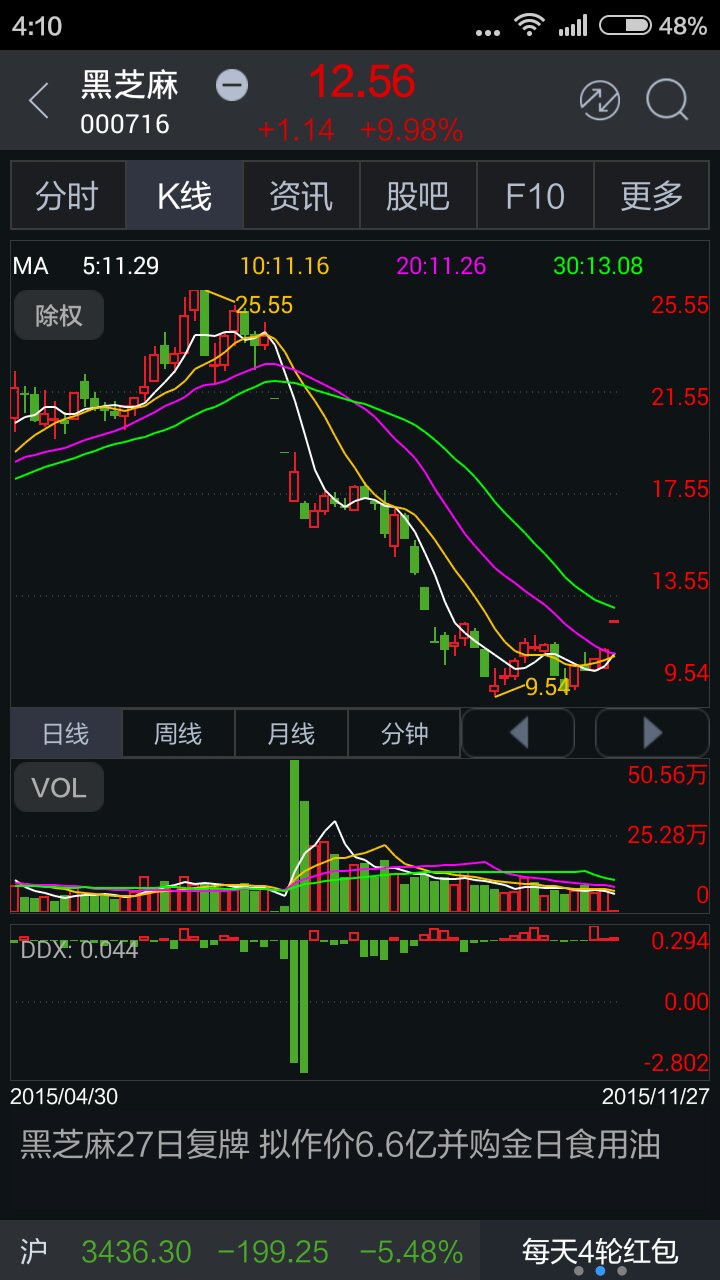Tap the 50.56万 volume axis label
720x1280 pixels.
[667, 775]
